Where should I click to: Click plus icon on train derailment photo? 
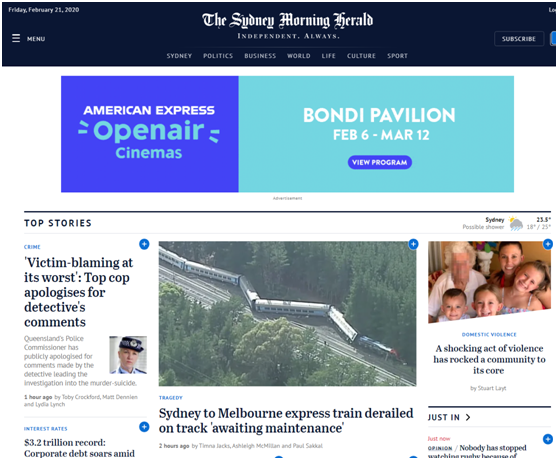pyautogui.click(x=413, y=244)
